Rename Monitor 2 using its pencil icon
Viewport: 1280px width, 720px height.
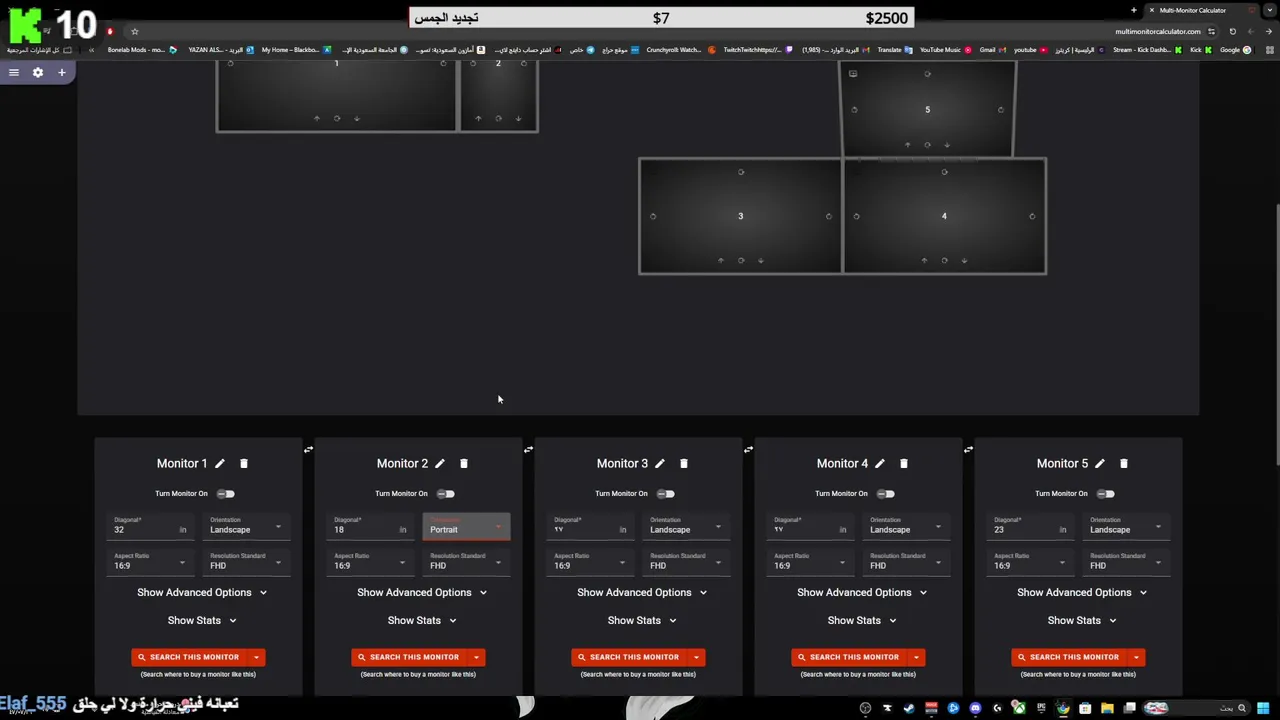[440, 463]
